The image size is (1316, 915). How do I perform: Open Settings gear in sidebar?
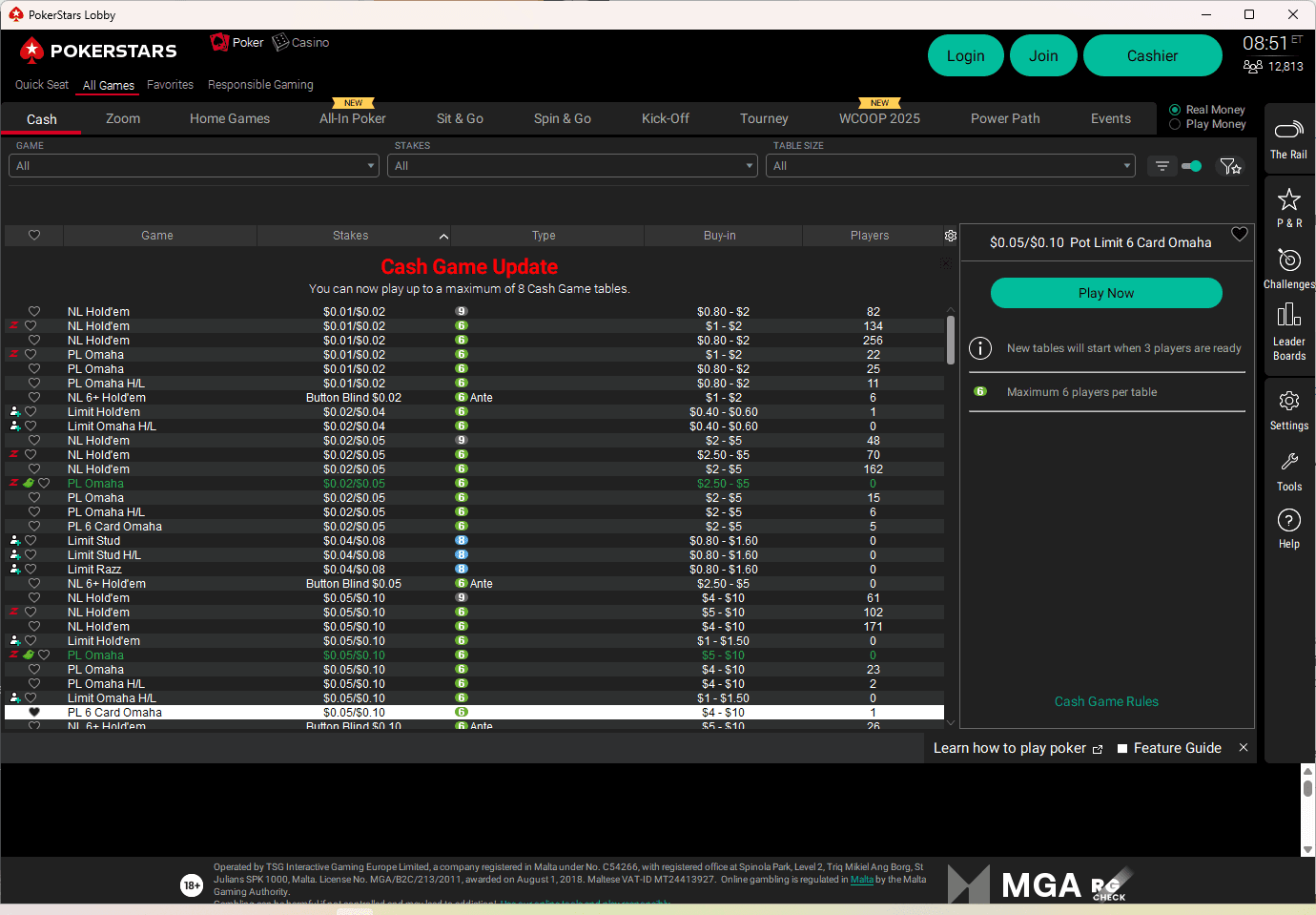pos(1288,410)
